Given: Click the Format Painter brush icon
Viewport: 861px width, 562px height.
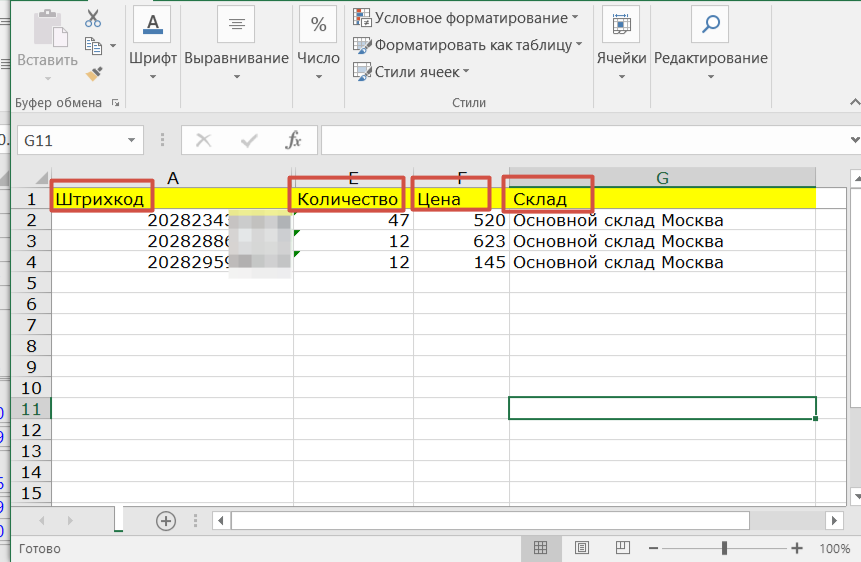Looking at the screenshot, I should pos(94,74).
